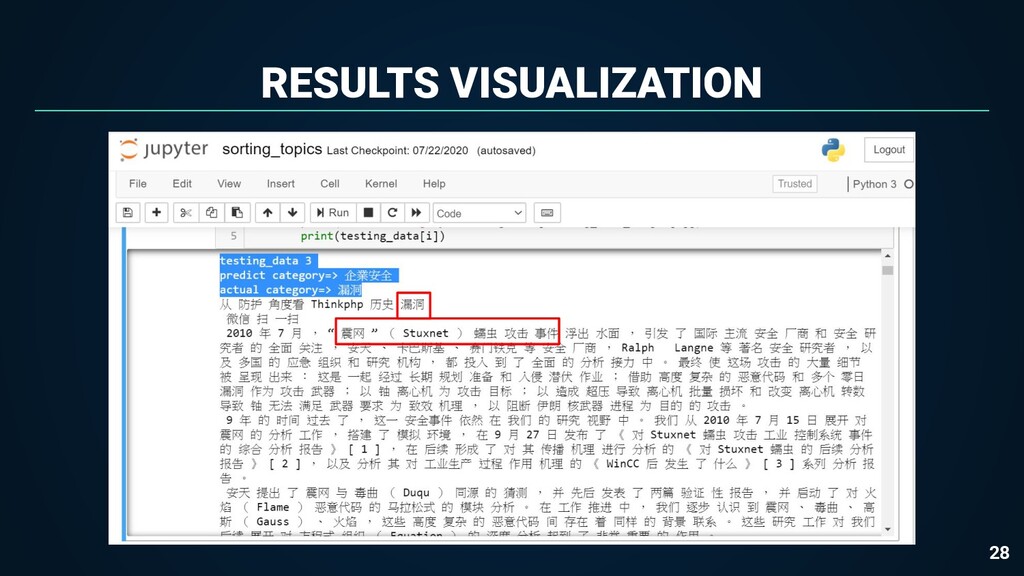
Task: Cut selected cells with scissors icon
Action: [x=185, y=213]
